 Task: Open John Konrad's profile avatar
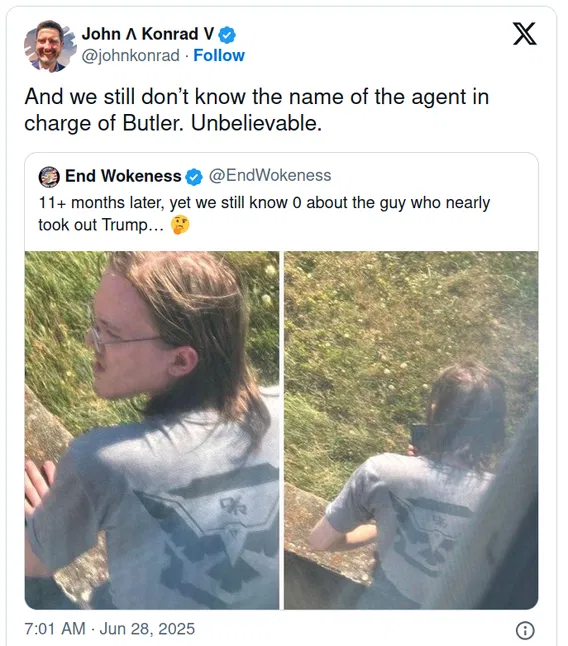tap(49, 46)
